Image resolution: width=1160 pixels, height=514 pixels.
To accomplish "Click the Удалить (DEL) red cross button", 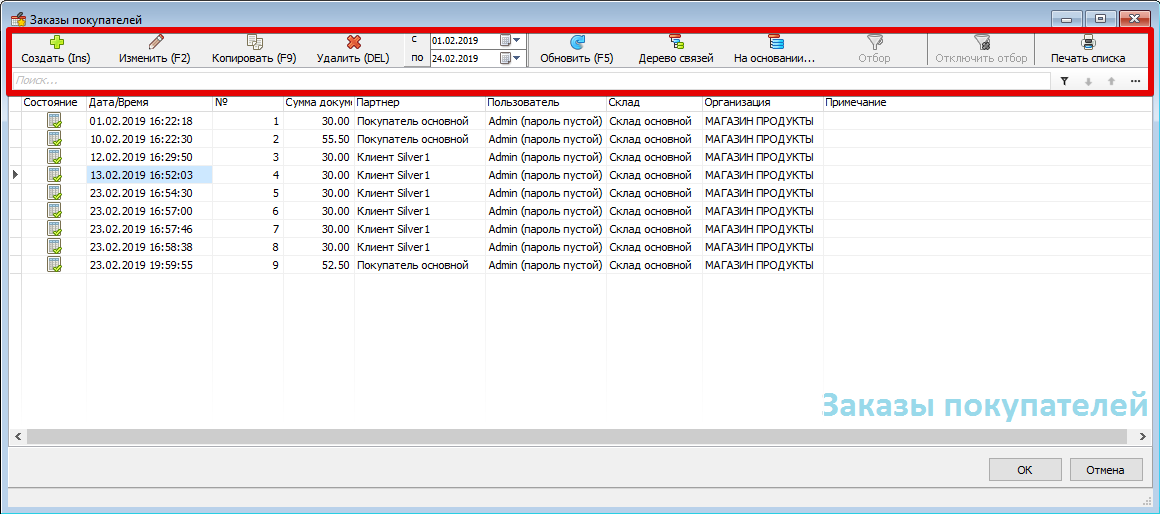I will pos(353,50).
